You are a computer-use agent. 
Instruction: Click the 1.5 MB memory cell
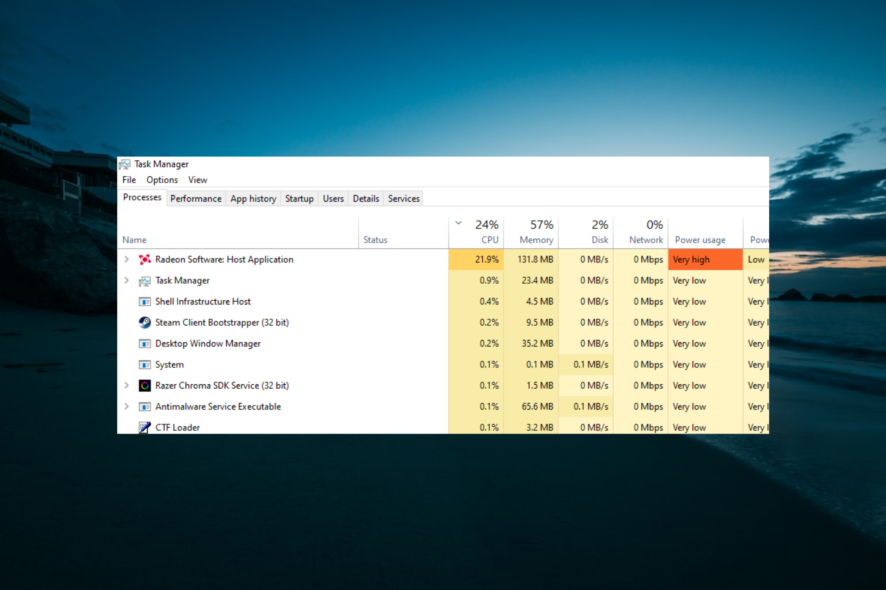click(531, 385)
